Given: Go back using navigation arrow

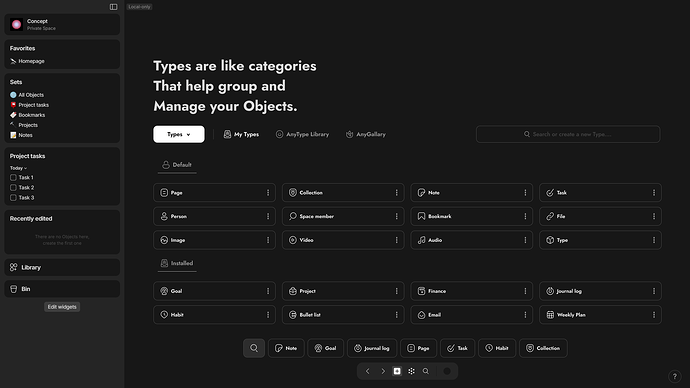Looking at the screenshot, I should tap(368, 371).
